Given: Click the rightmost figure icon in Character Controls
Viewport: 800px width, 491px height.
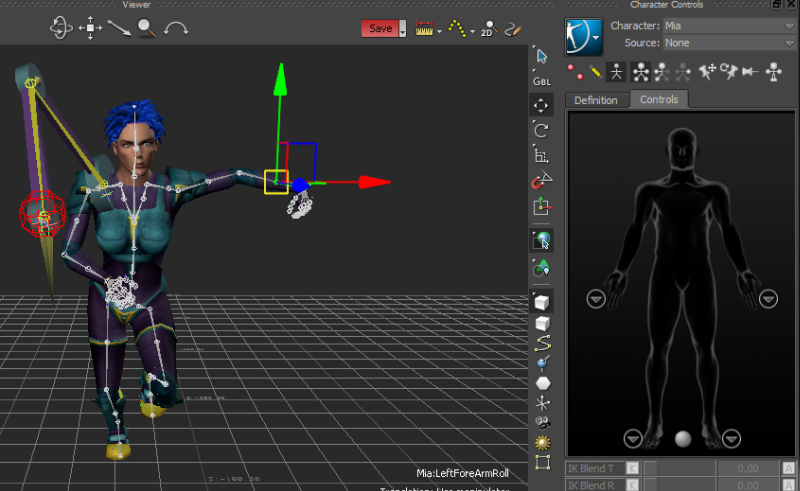Looking at the screenshot, I should 773,72.
